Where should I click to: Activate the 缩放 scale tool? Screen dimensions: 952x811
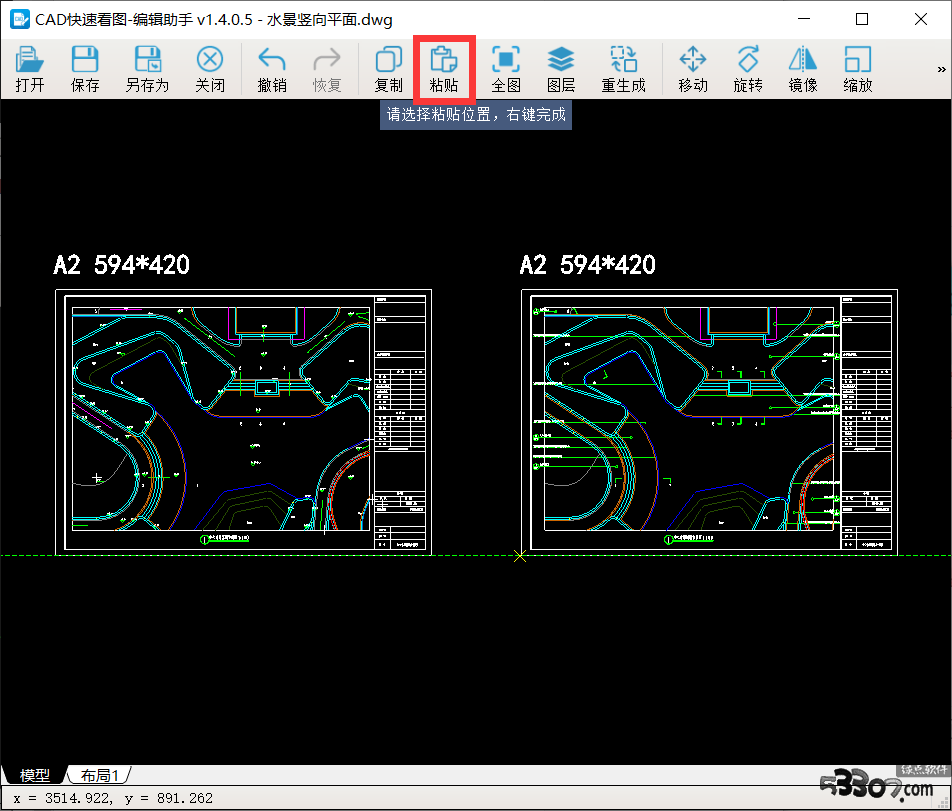click(x=858, y=69)
